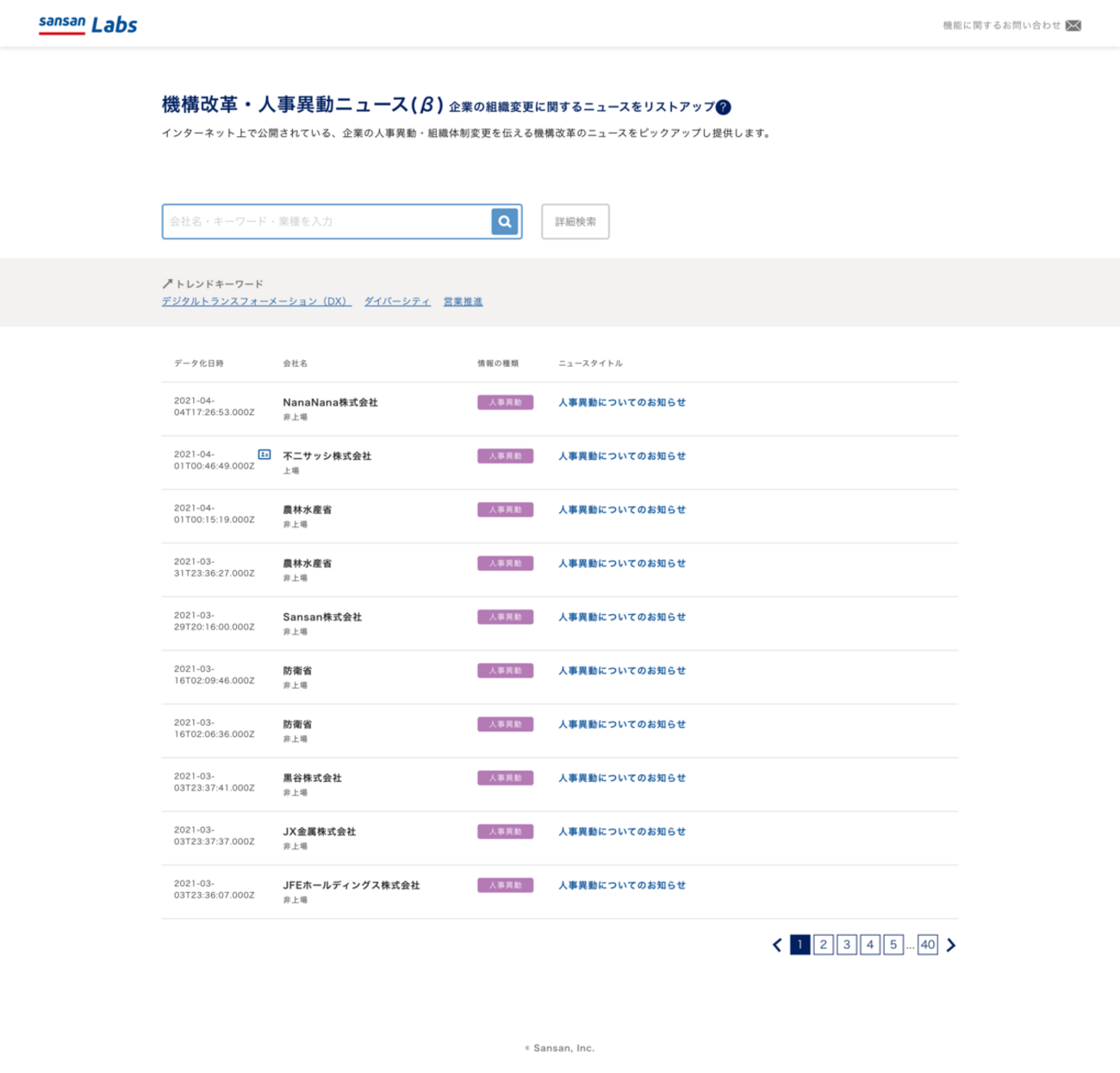
Task: Go to next page with right chevron
Action: tap(951, 945)
